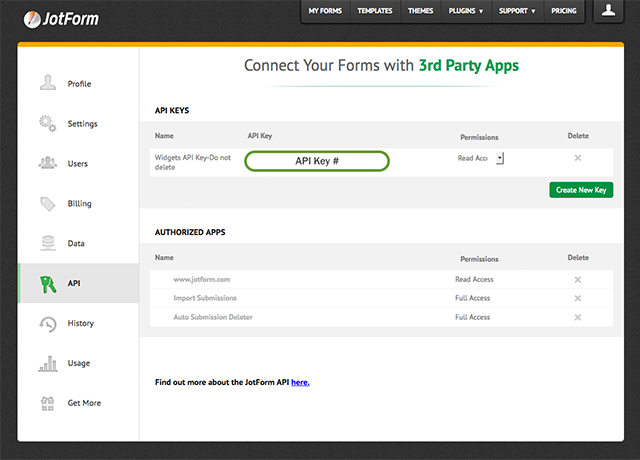Open the Settings section label
The width and height of the screenshot is (640, 460).
click(x=82, y=124)
